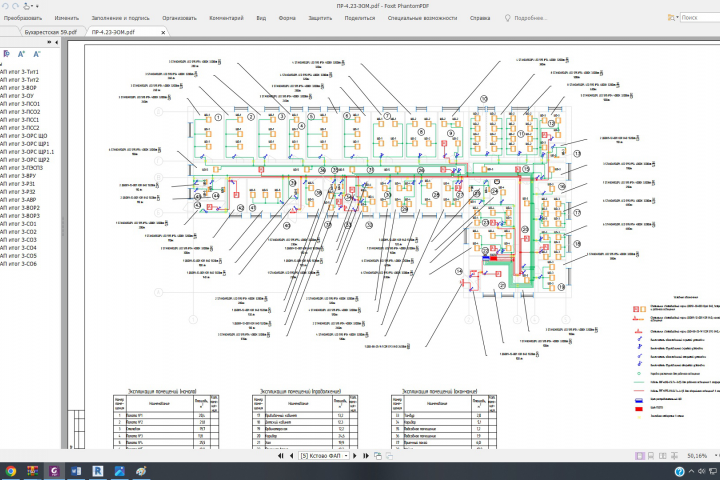
Task: Click the Поиск search box
Action: [700, 18]
